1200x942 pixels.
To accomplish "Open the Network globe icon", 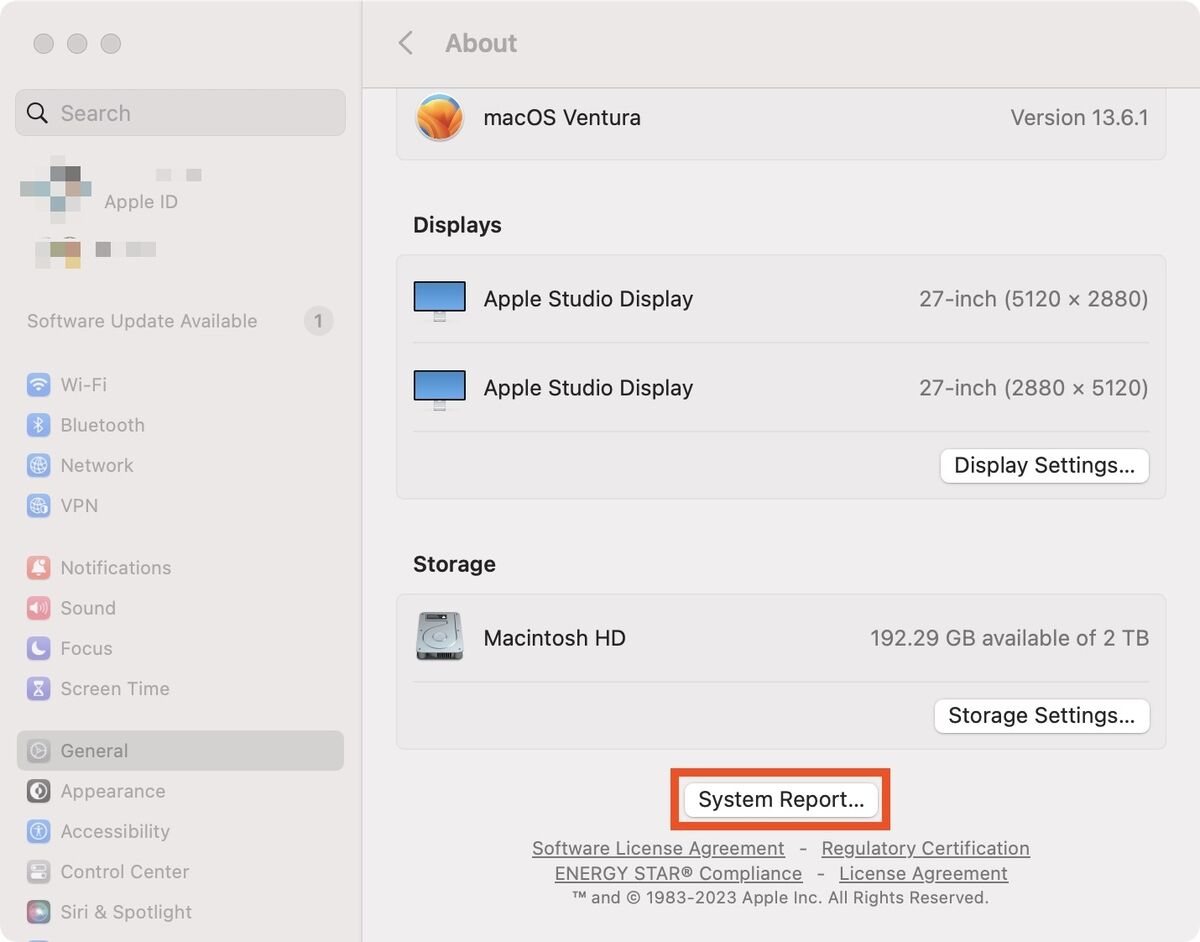I will (38, 465).
